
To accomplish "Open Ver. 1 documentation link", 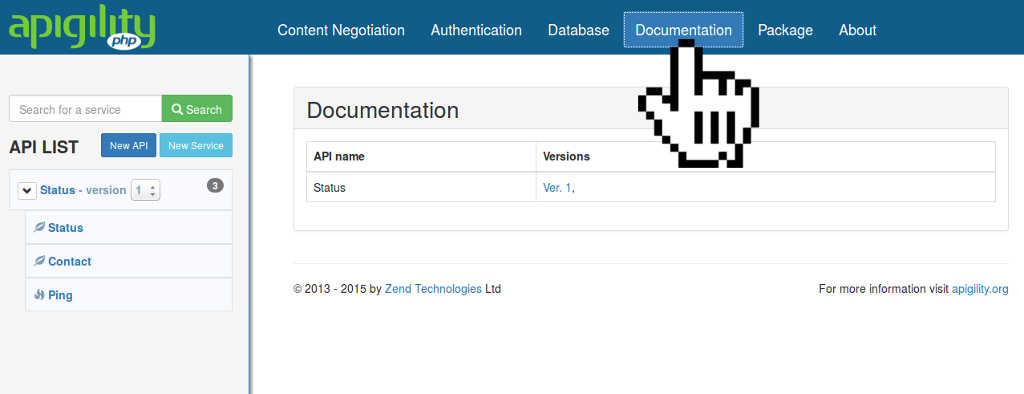I will click(x=557, y=188).
